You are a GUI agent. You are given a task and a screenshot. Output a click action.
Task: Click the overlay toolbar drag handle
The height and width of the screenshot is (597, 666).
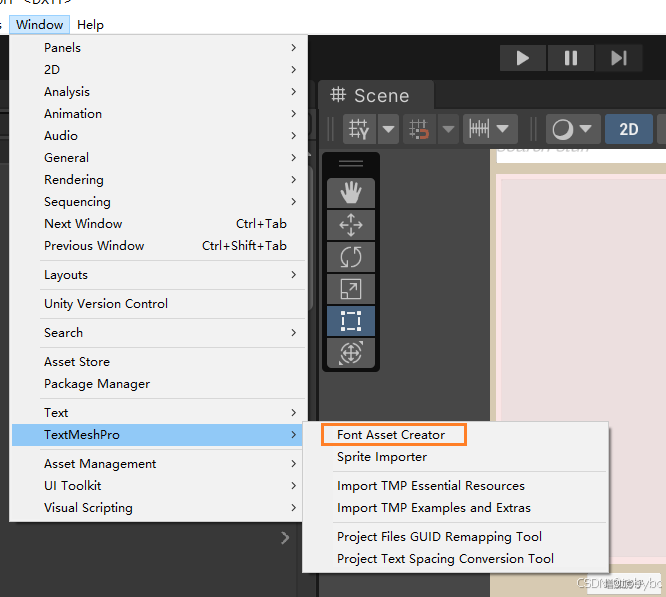pos(351,163)
